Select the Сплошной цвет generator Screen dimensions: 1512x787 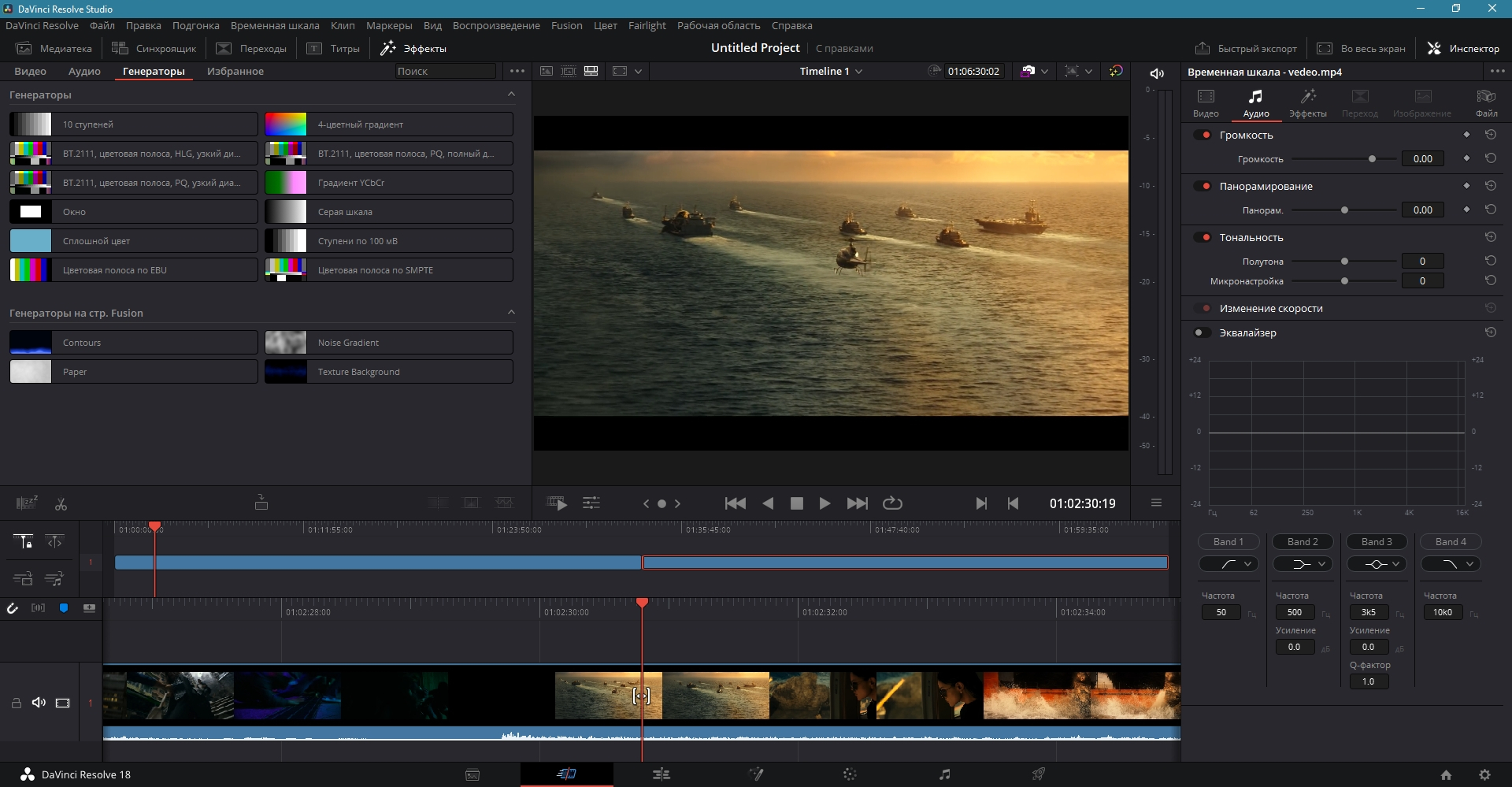click(133, 240)
